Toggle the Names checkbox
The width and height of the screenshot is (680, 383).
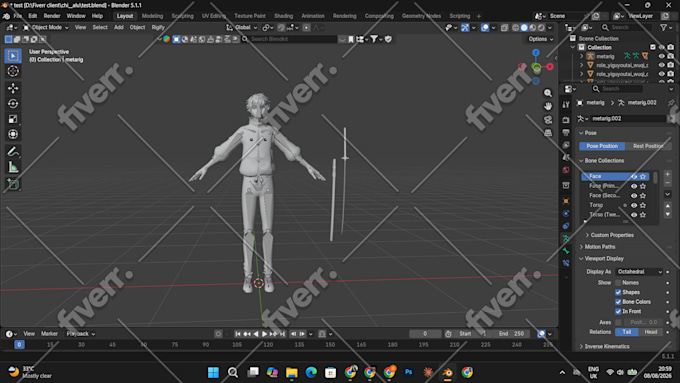pyautogui.click(x=618, y=283)
